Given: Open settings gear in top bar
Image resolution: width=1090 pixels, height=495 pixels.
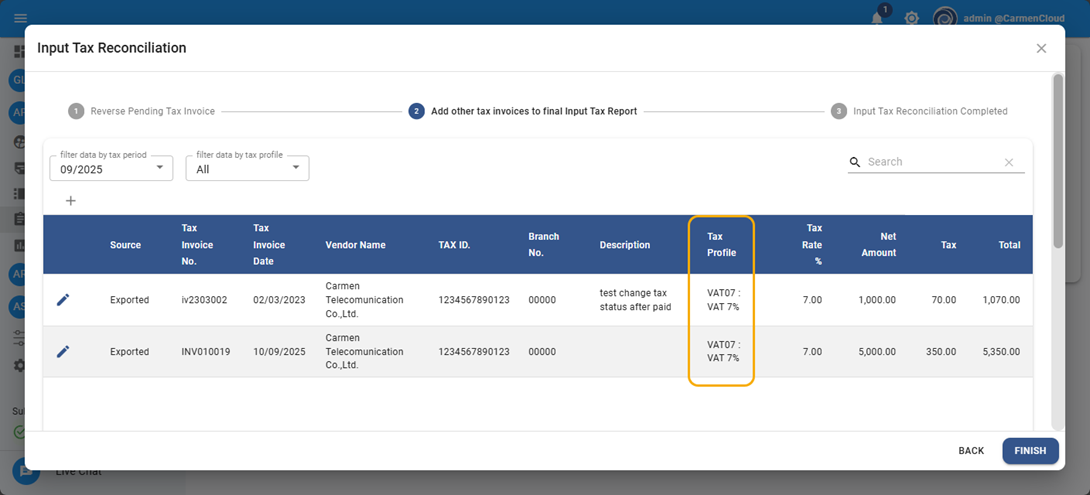Looking at the screenshot, I should click(x=911, y=18).
